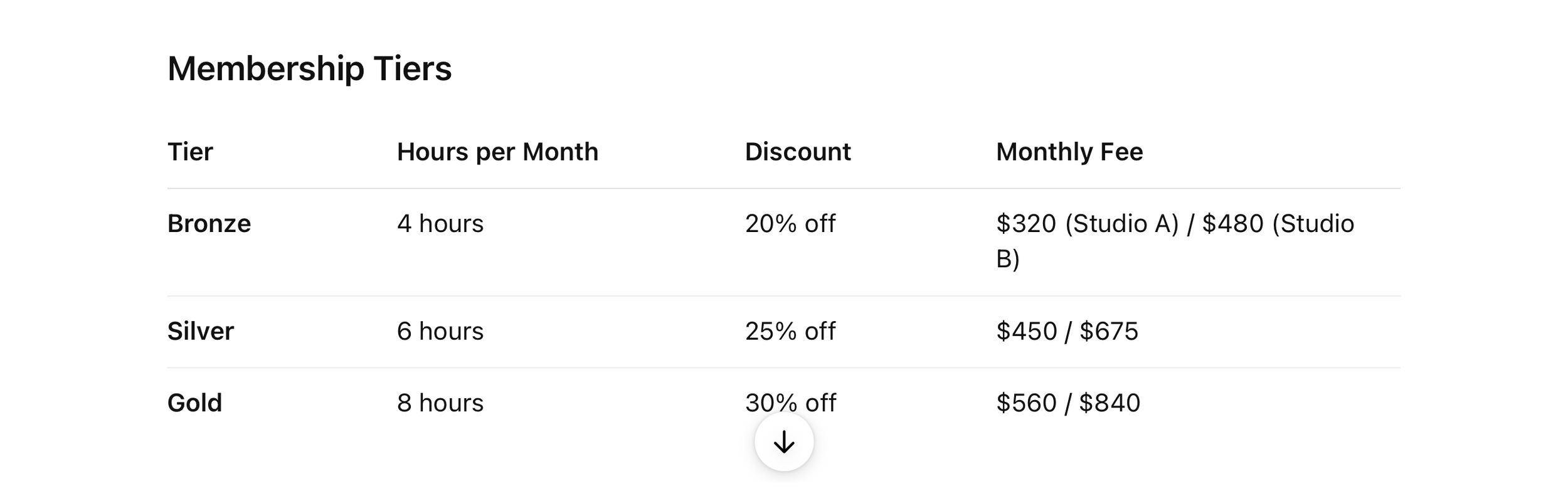Click the Discount column header
Viewport: 1568px width, 491px height.
pyautogui.click(x=798, y=152)
